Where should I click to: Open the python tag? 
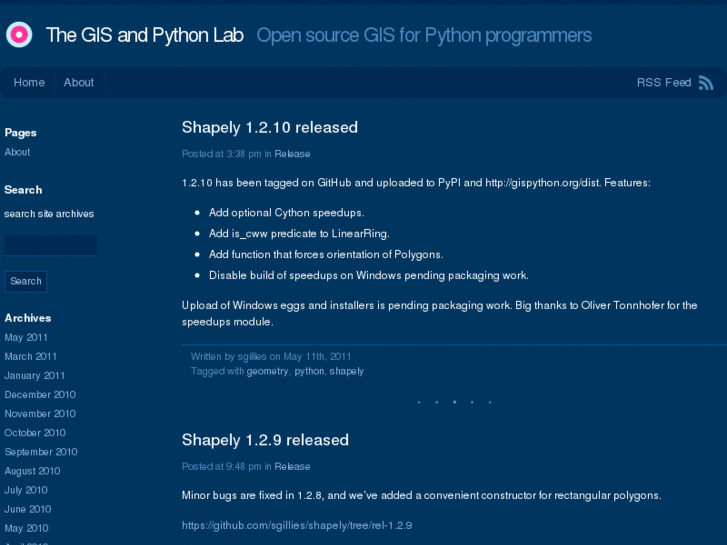click(x=309, y=372)
